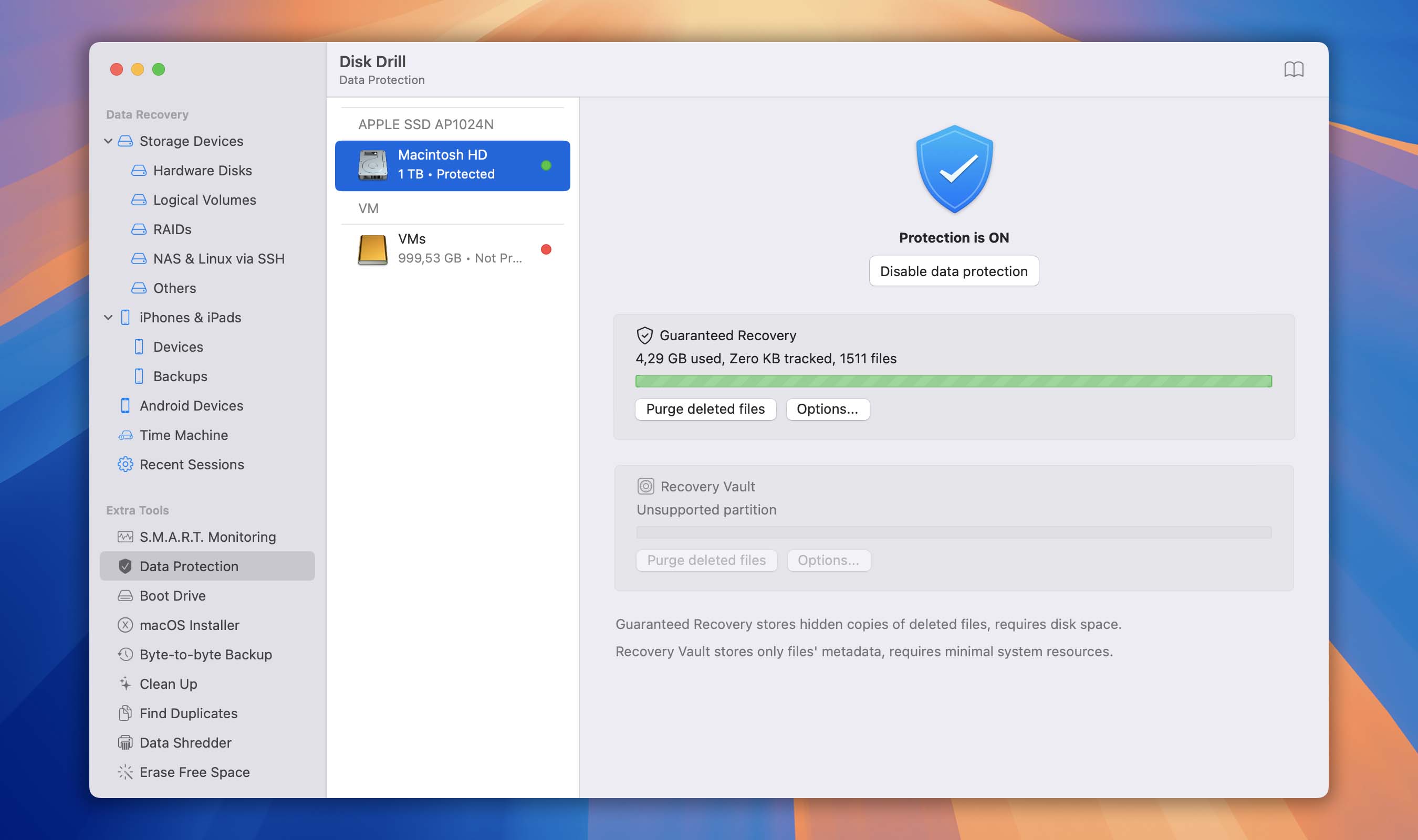The width and height of the screenshot is (1418, 840).
Task: Click the 'Protection is ON' text
Action: 954,238
